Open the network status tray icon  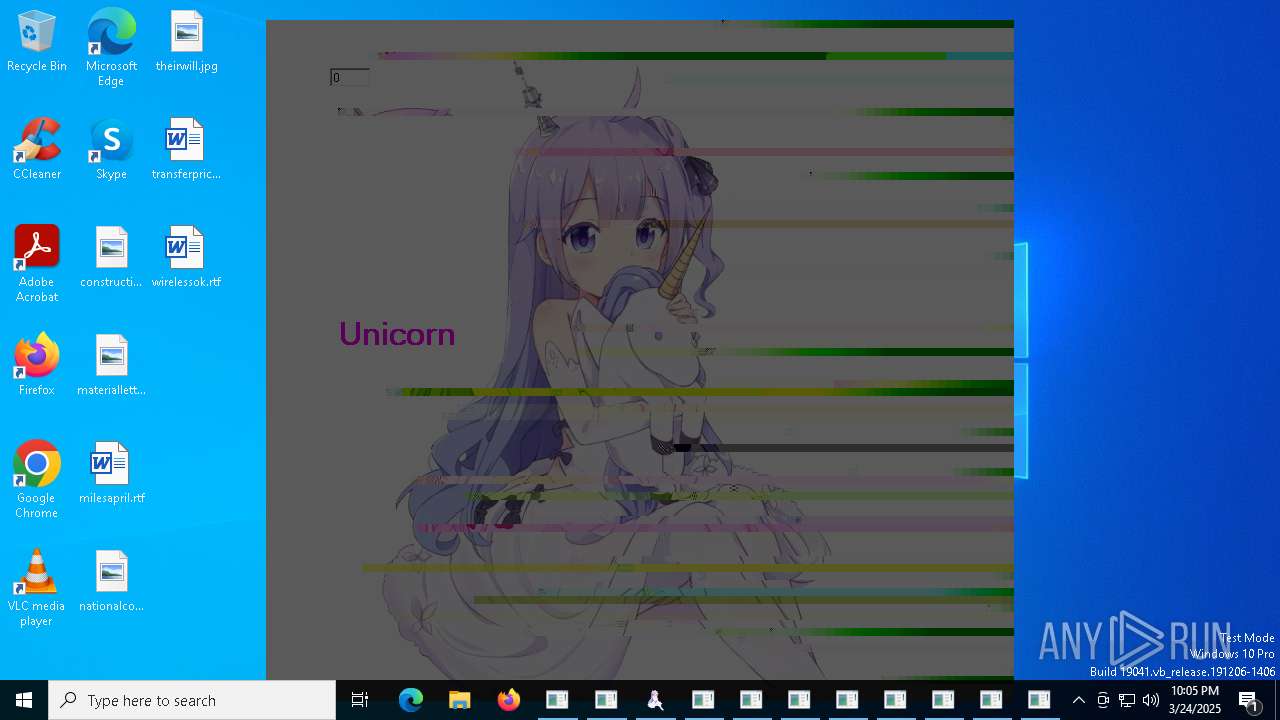click(1127, 700)
